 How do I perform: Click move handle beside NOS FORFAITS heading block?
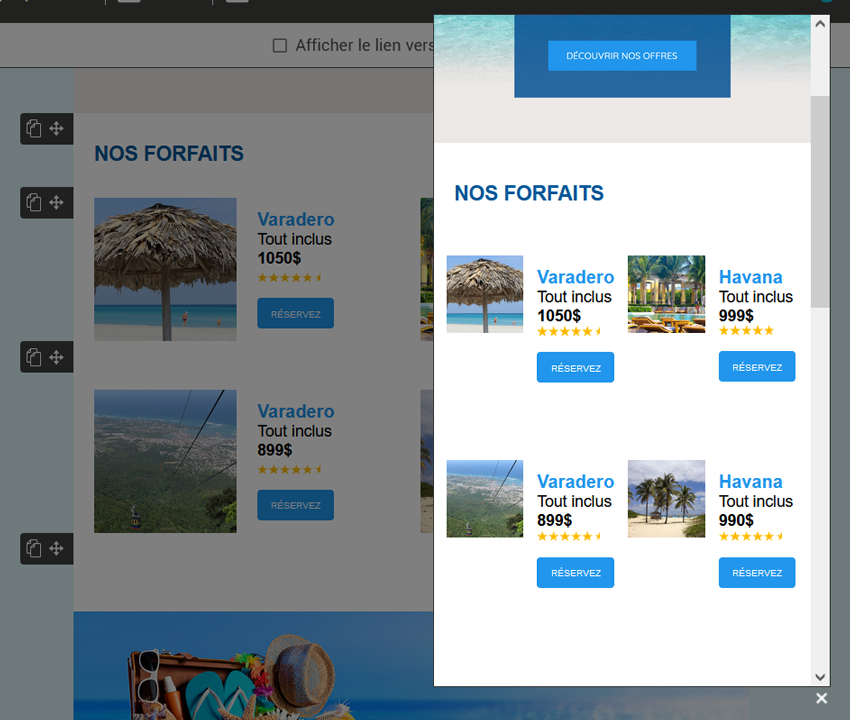click(57, 129)
